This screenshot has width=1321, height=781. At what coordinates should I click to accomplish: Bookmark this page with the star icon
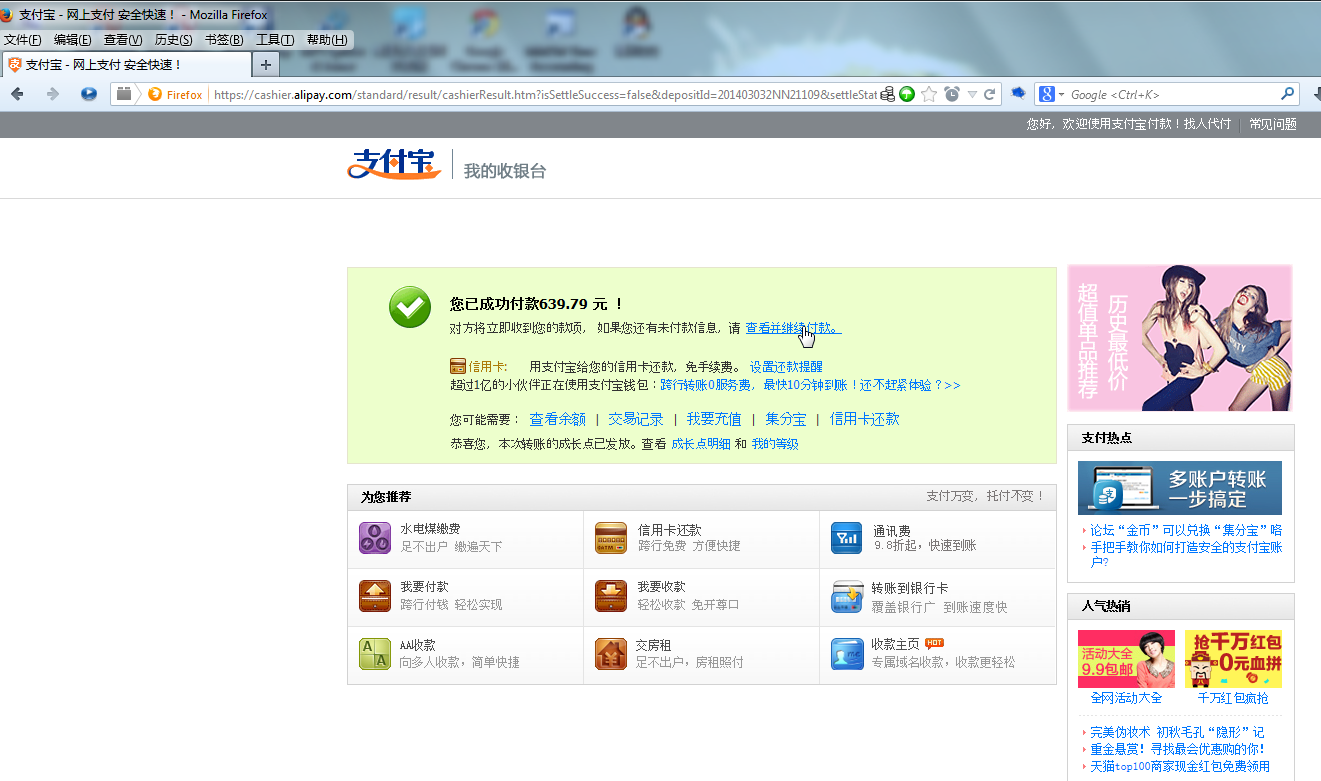pos(929,94)
